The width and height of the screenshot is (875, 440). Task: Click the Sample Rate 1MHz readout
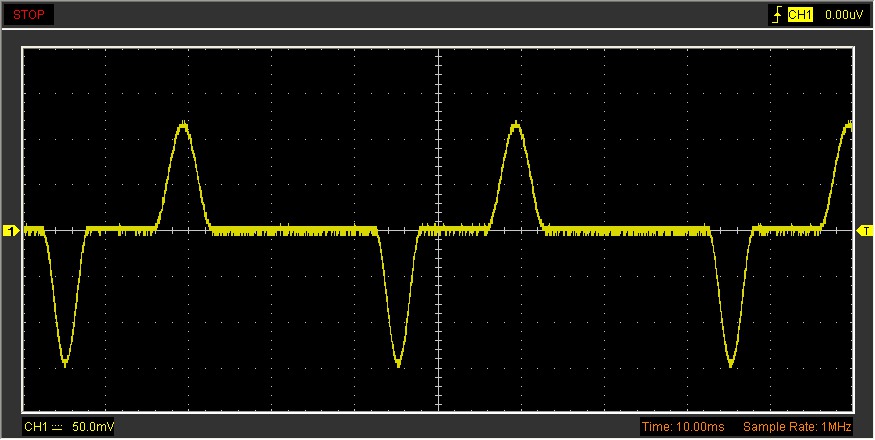tap(798, 427)
